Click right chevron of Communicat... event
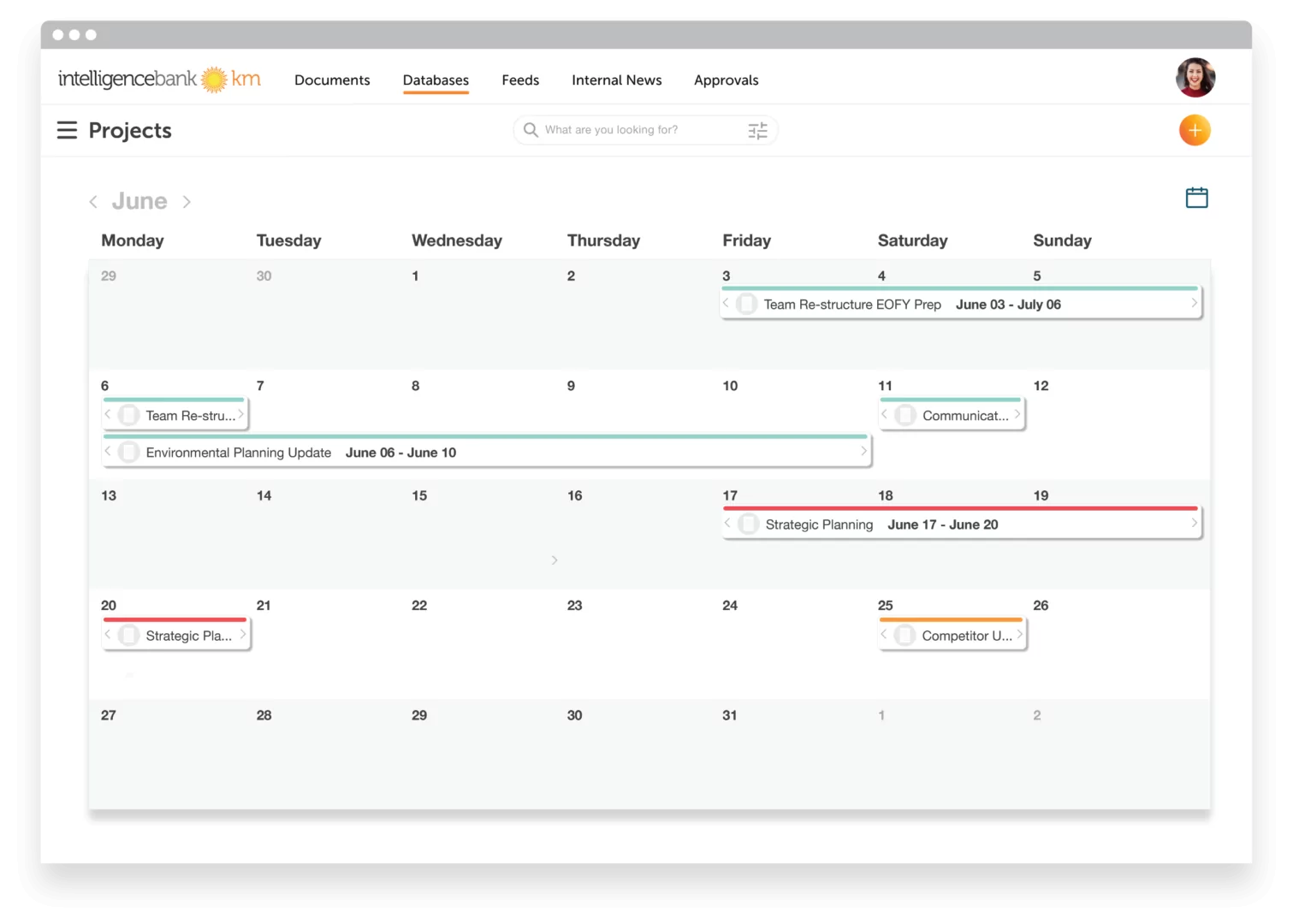Image resolution: width=1293 pixels, height=924 pixels. coord(1017,414)
